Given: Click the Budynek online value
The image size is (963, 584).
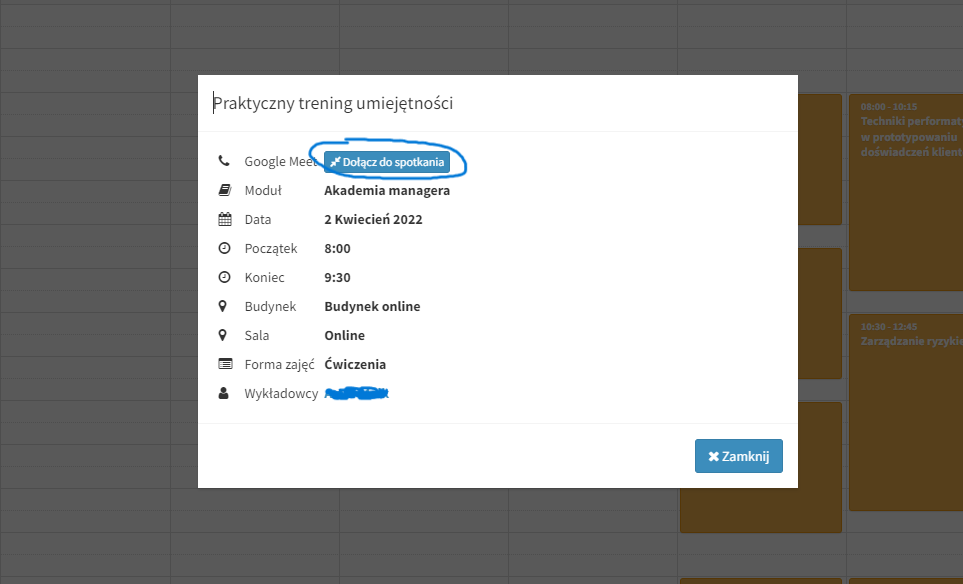Looking at the screenshot, I should coord(372,306).
